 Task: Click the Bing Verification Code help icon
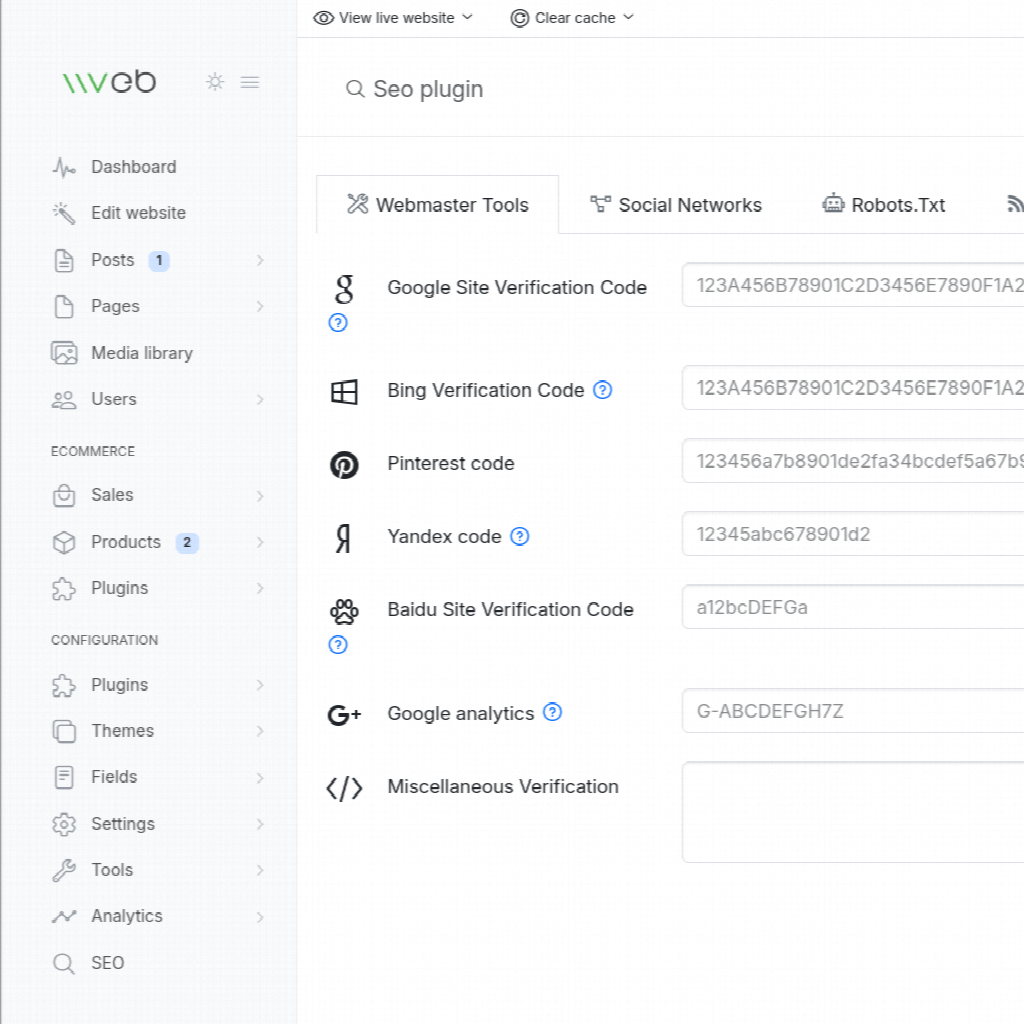603,390
